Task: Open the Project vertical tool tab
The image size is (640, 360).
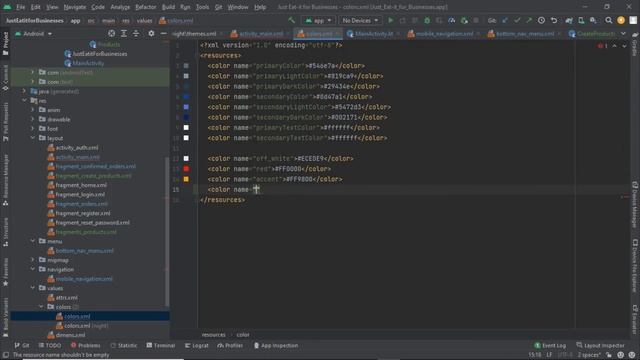Action: (5, 43)
